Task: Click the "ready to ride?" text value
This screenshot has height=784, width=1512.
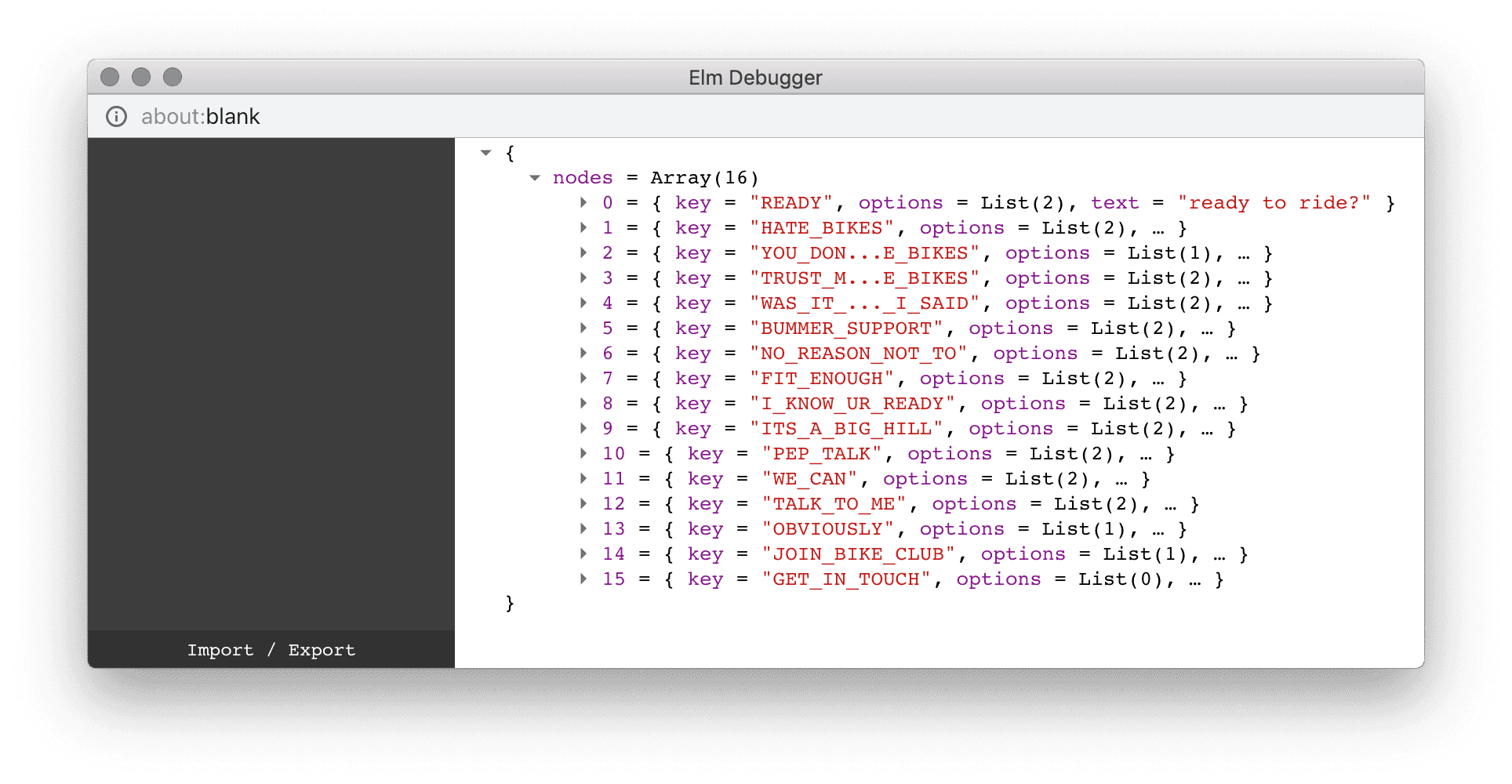Action: [1274, 203]
